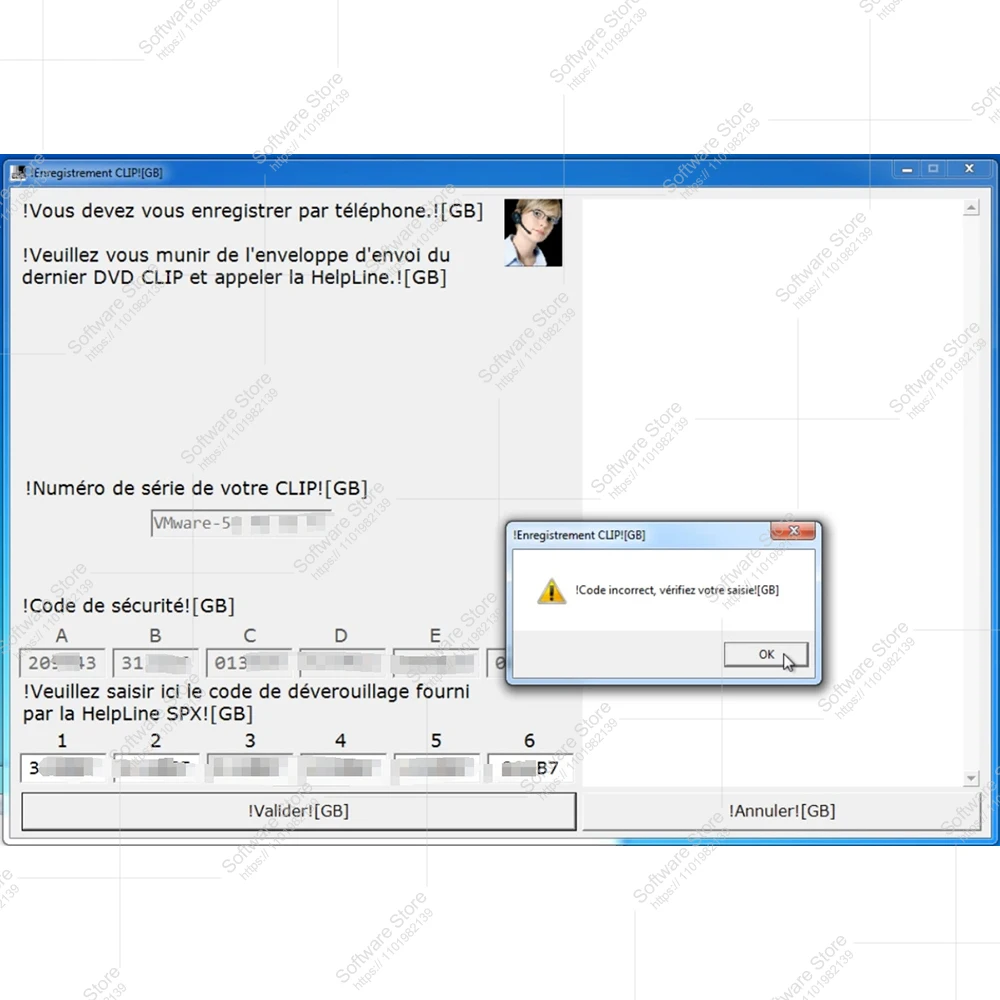Click unlock code field 2
This screenshot has width=1000, height=1000.
pos(156,768)
